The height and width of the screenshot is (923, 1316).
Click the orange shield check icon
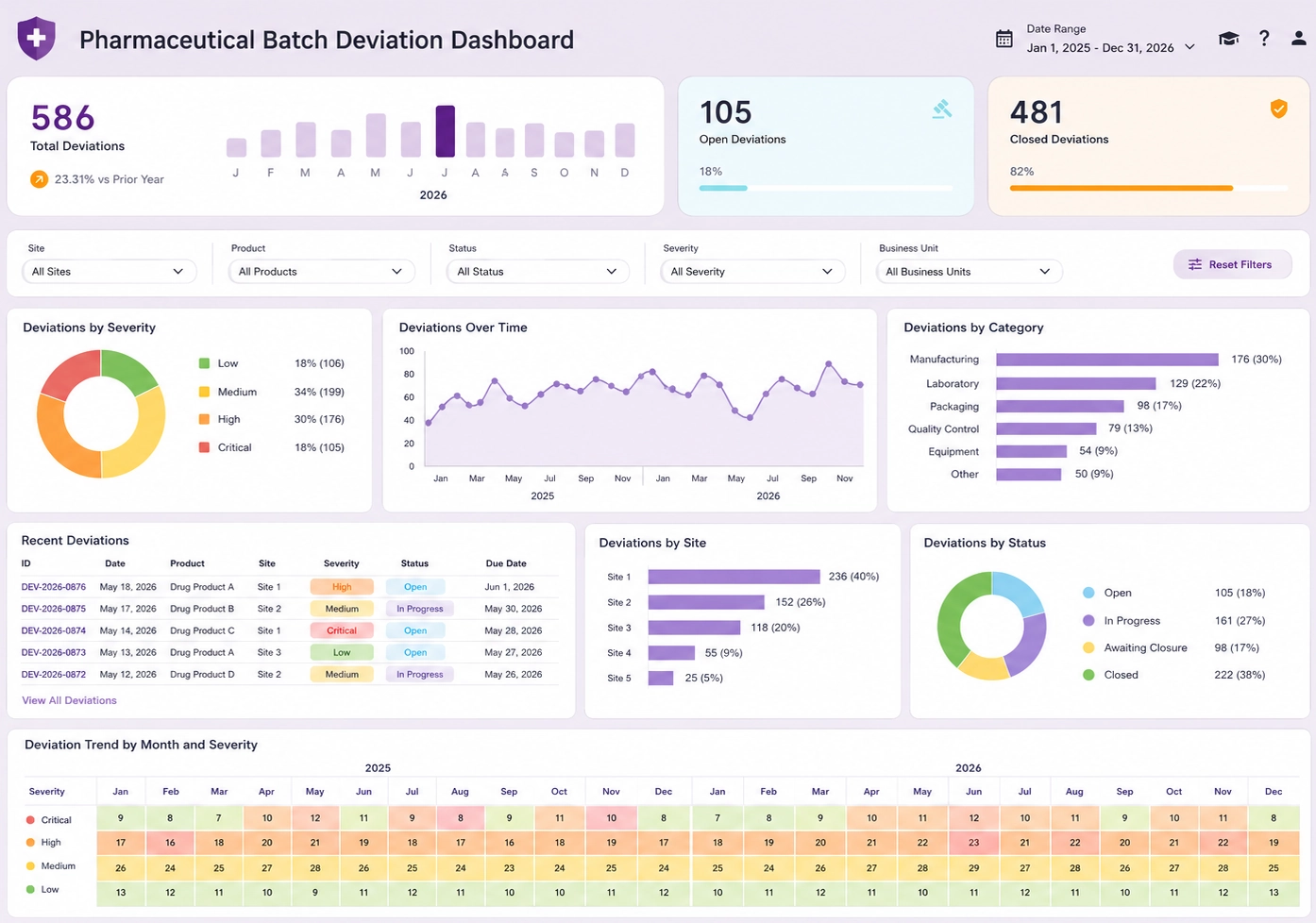pyautogui.click(x=1278, y=109)
